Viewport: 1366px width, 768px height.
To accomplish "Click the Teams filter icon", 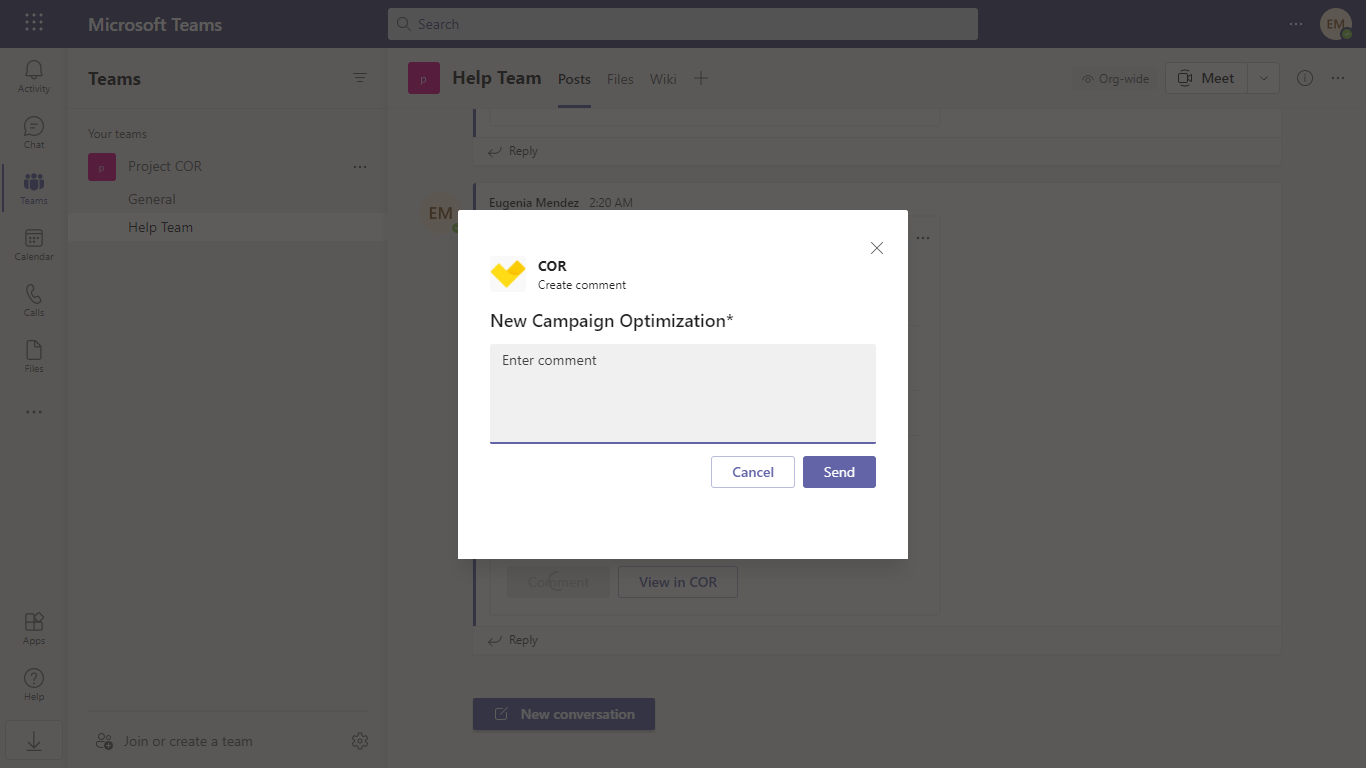I will click(360, 78).
